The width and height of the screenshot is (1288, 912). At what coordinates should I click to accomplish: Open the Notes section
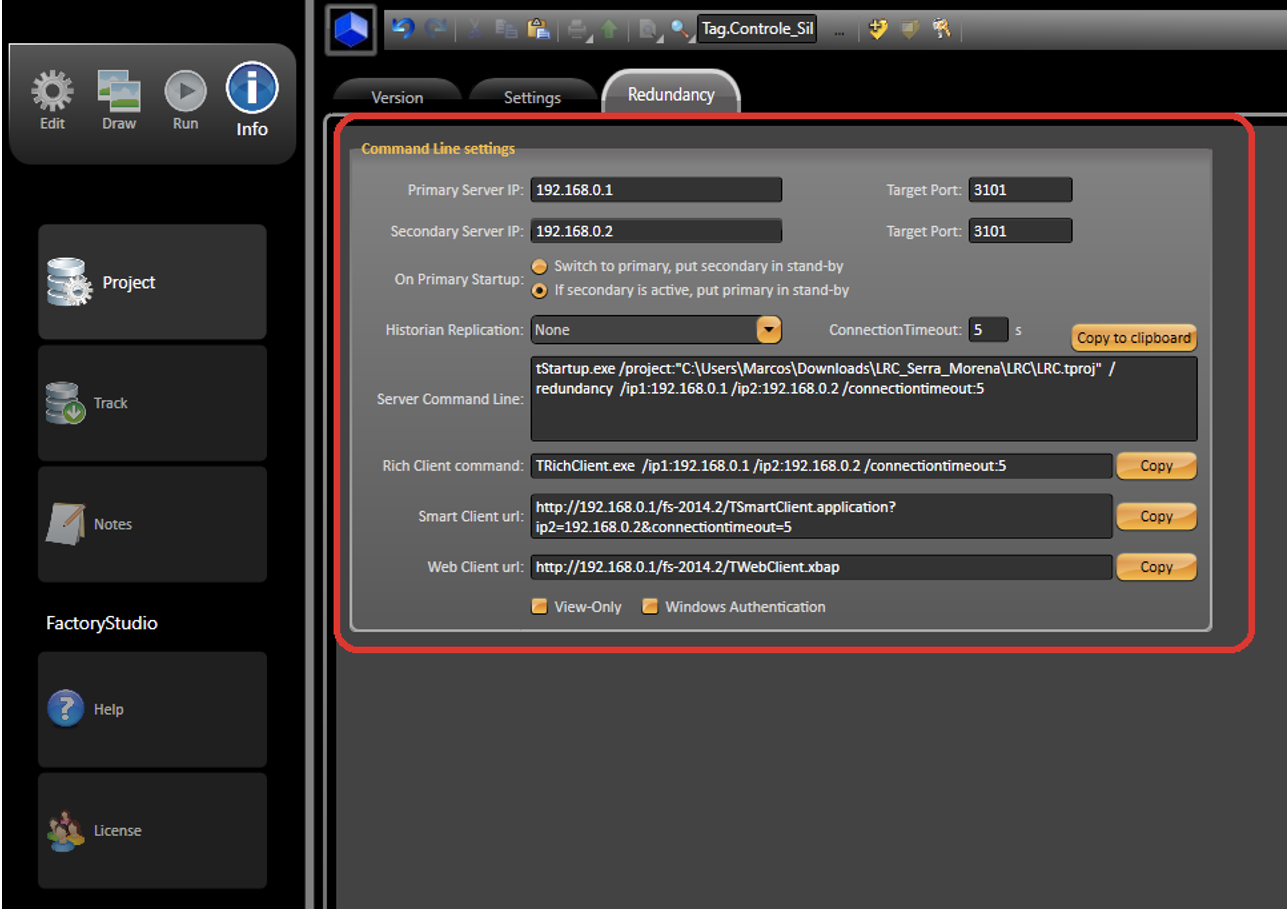(153, 524)
